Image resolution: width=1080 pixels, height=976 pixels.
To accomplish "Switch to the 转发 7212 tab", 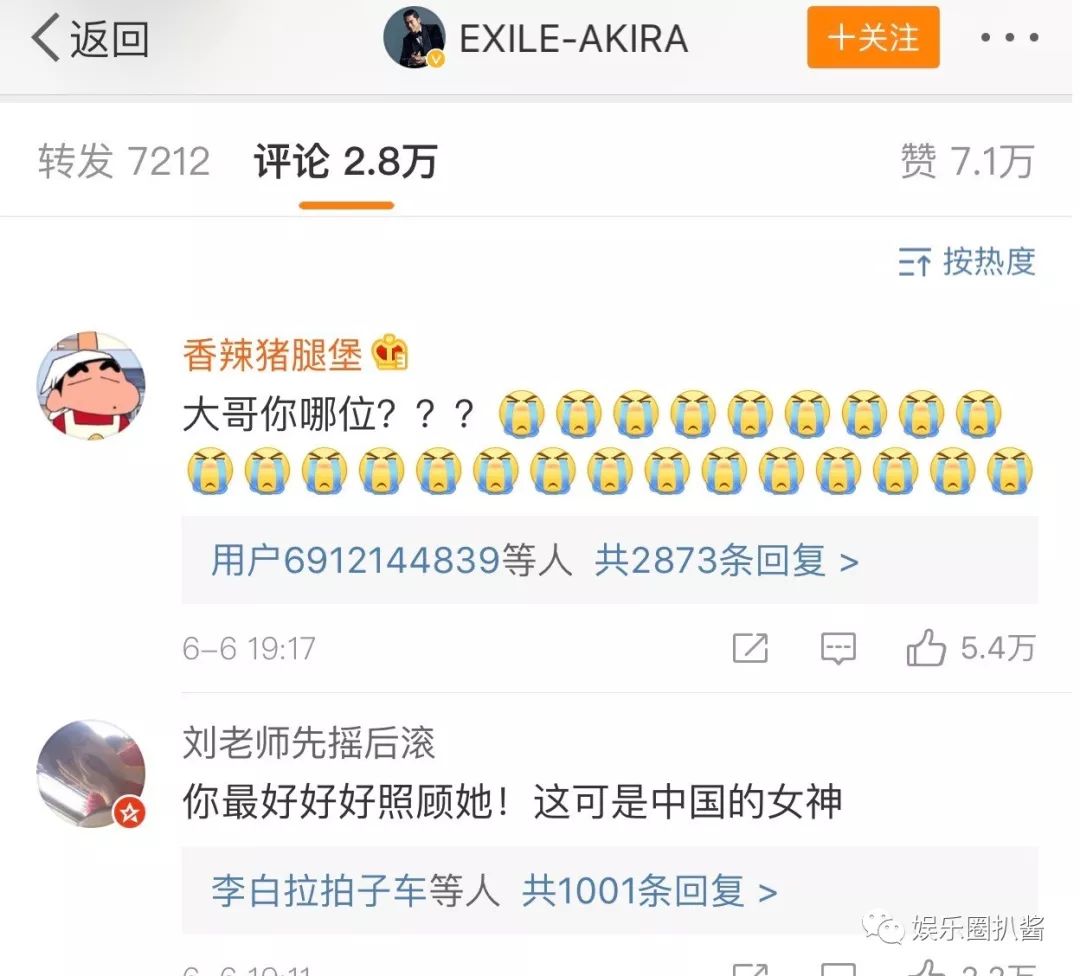I will pyautogui.click(x=124, y=162).
